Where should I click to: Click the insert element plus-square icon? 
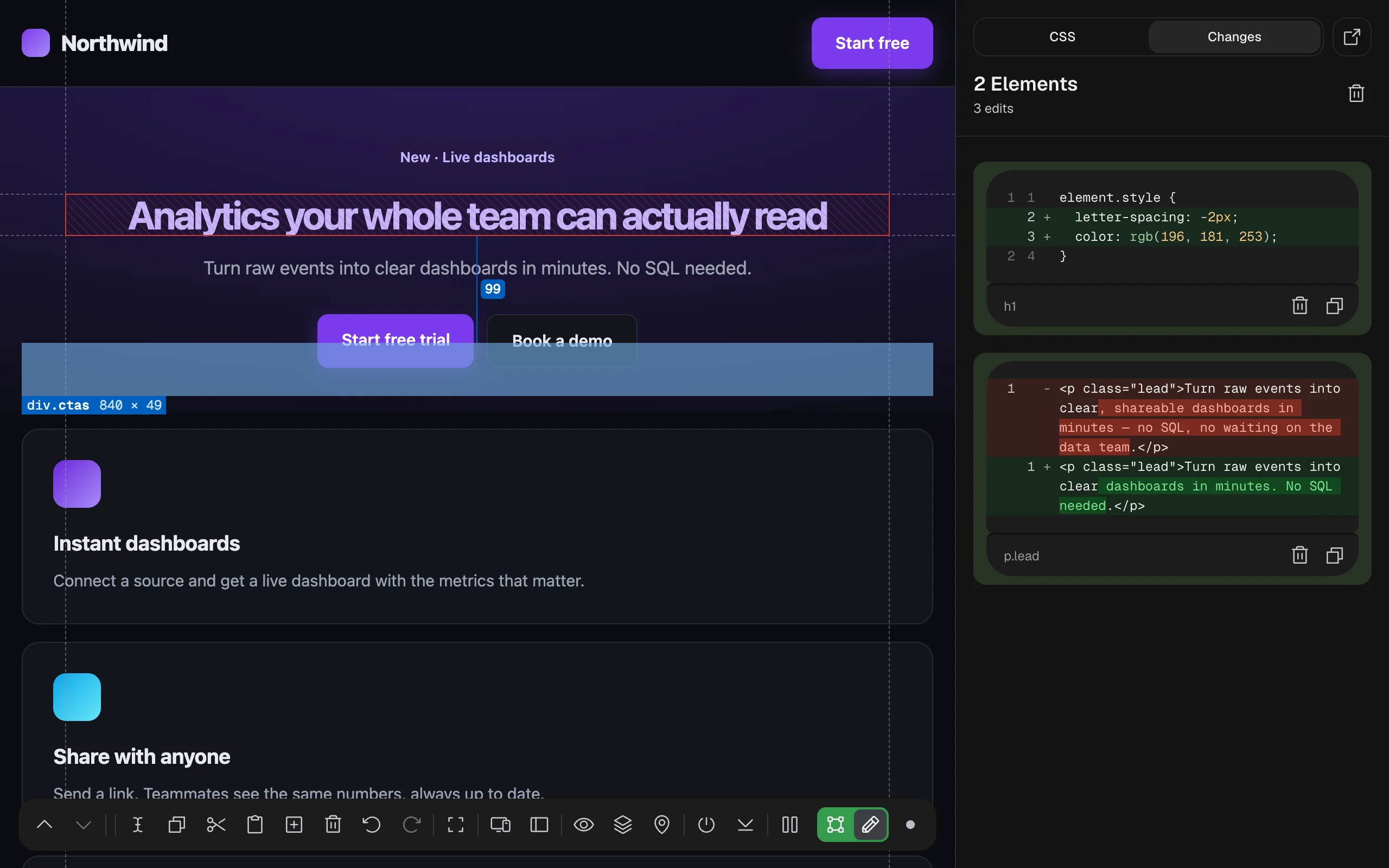pos(294,825)
